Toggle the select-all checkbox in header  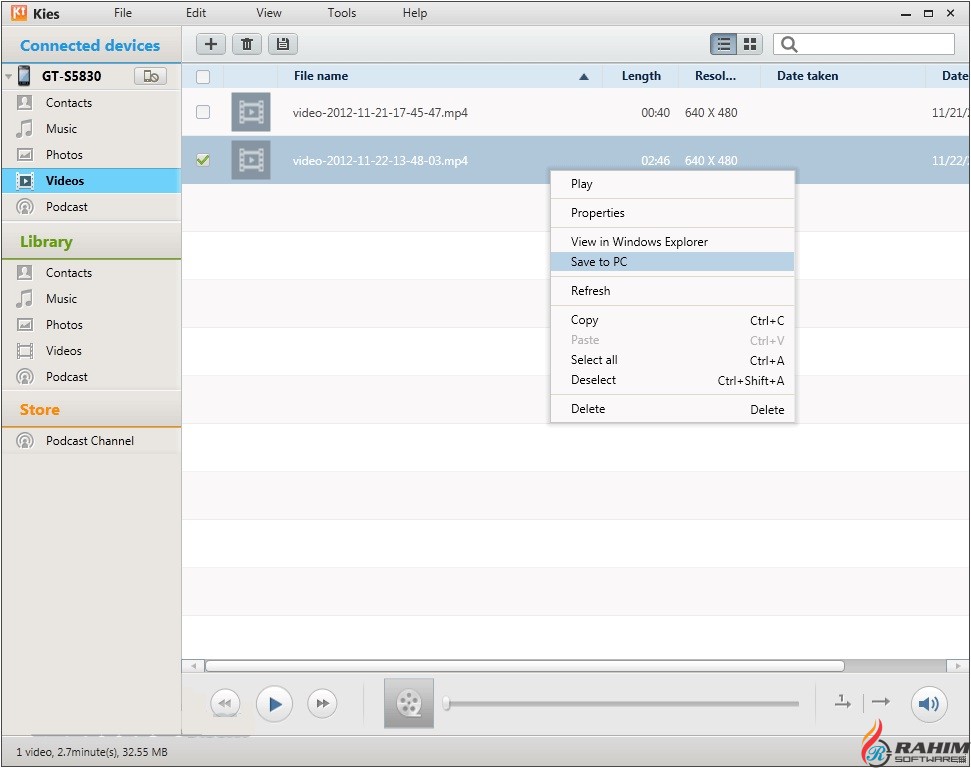[203, 76]
